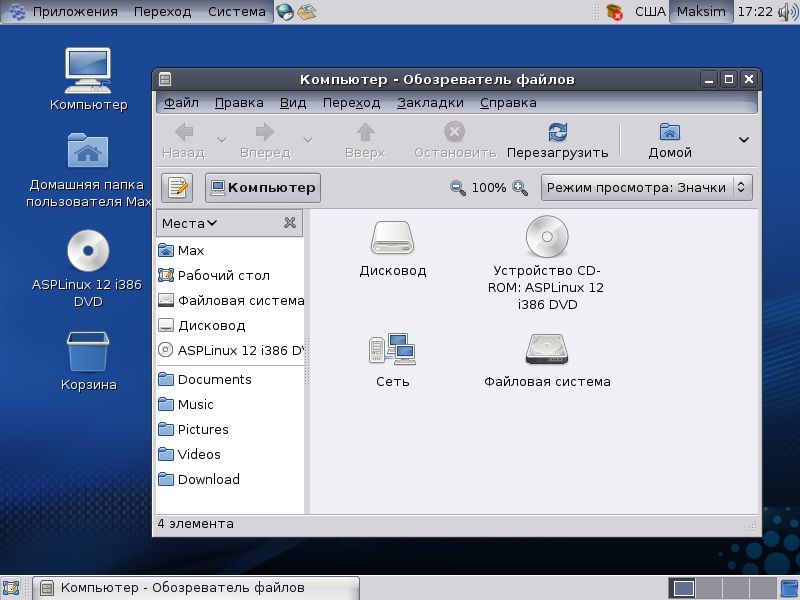The height and width of the screenshot is (600, 800).
Task: Click the 17:22 clock
Action: point(755,11)
